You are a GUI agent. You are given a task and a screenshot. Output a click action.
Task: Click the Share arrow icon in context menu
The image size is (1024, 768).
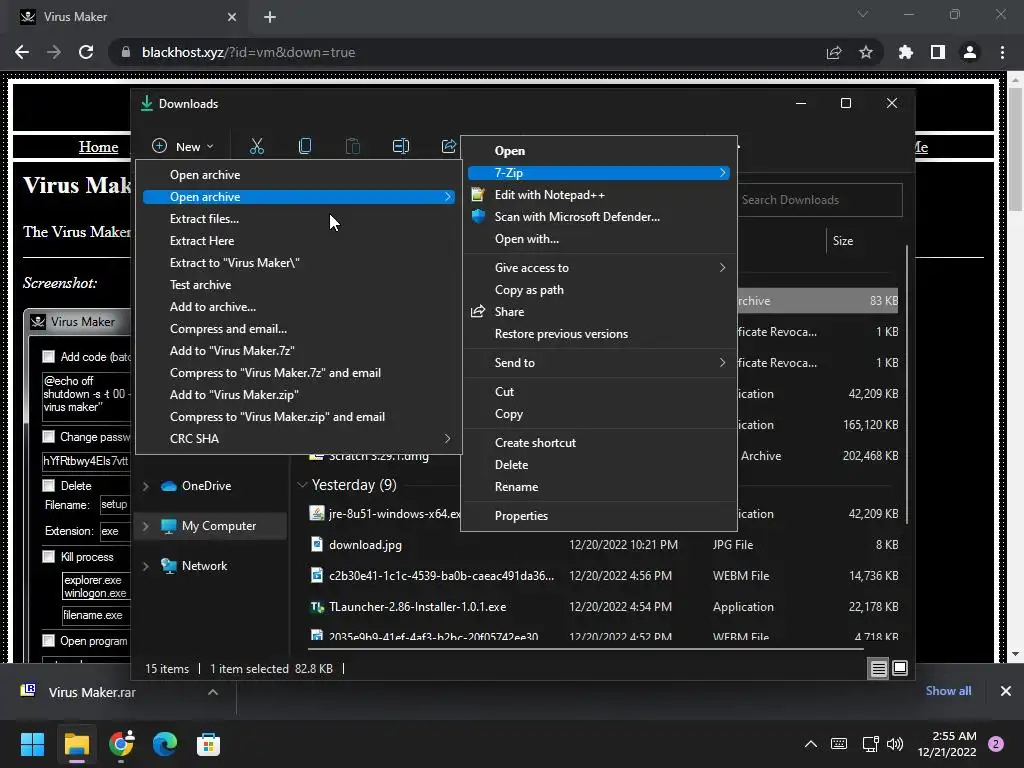[x=478, y=312]
